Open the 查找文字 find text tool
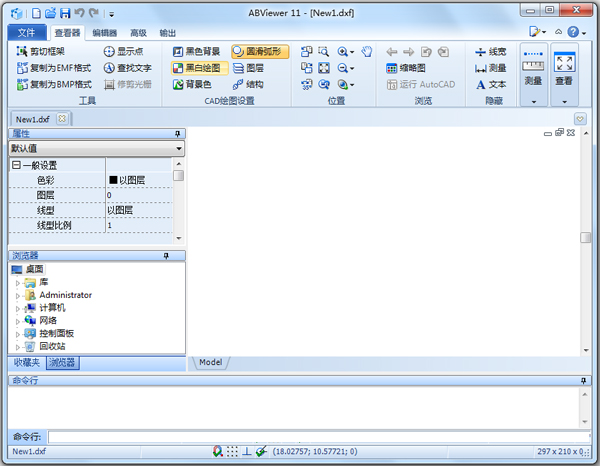600x466 pixels. click(x=127, y=68)
